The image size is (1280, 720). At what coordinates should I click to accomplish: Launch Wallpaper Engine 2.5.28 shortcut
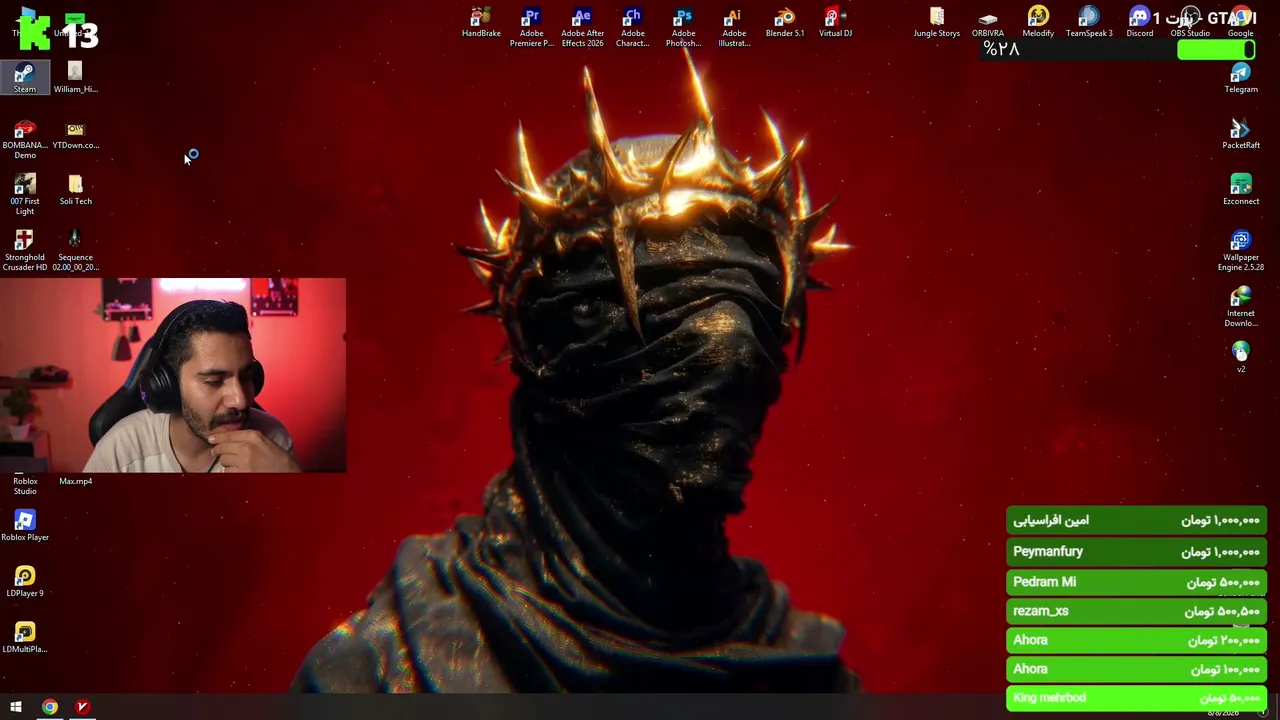[x=1241, y=251]
